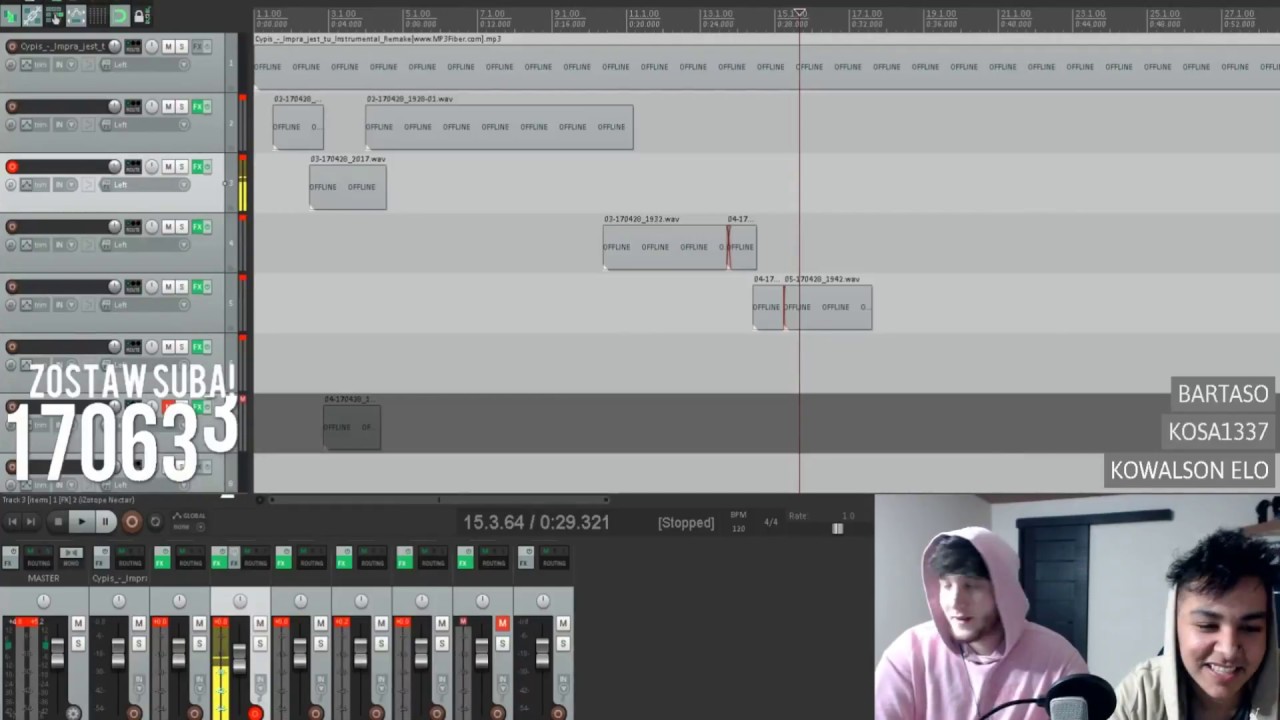
Task: Click the phase invert button on track 4
Action: tap(11, 245)
